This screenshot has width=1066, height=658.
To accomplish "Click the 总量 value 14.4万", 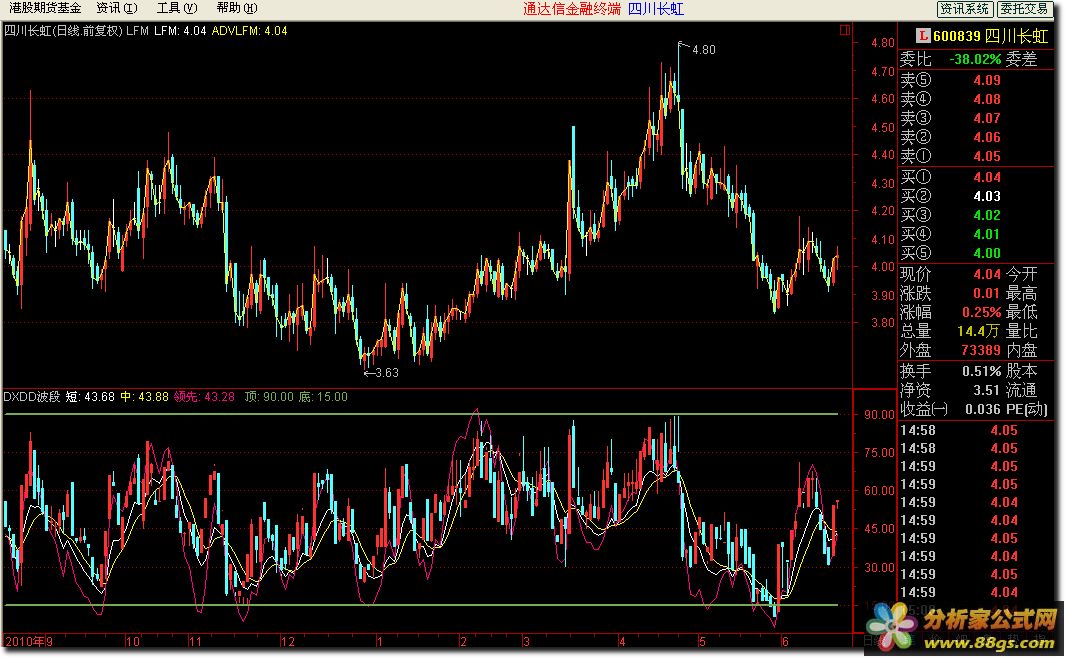I will coord(978,332).
